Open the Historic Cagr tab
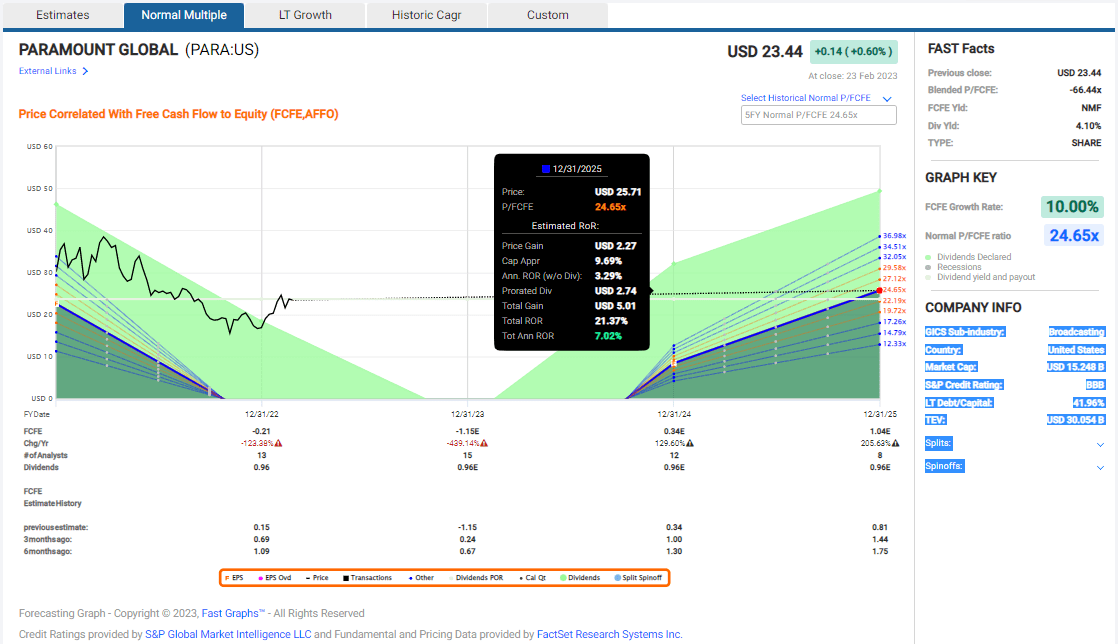The width and height of the screenshot is (1118, 644). tap(426, 15)
